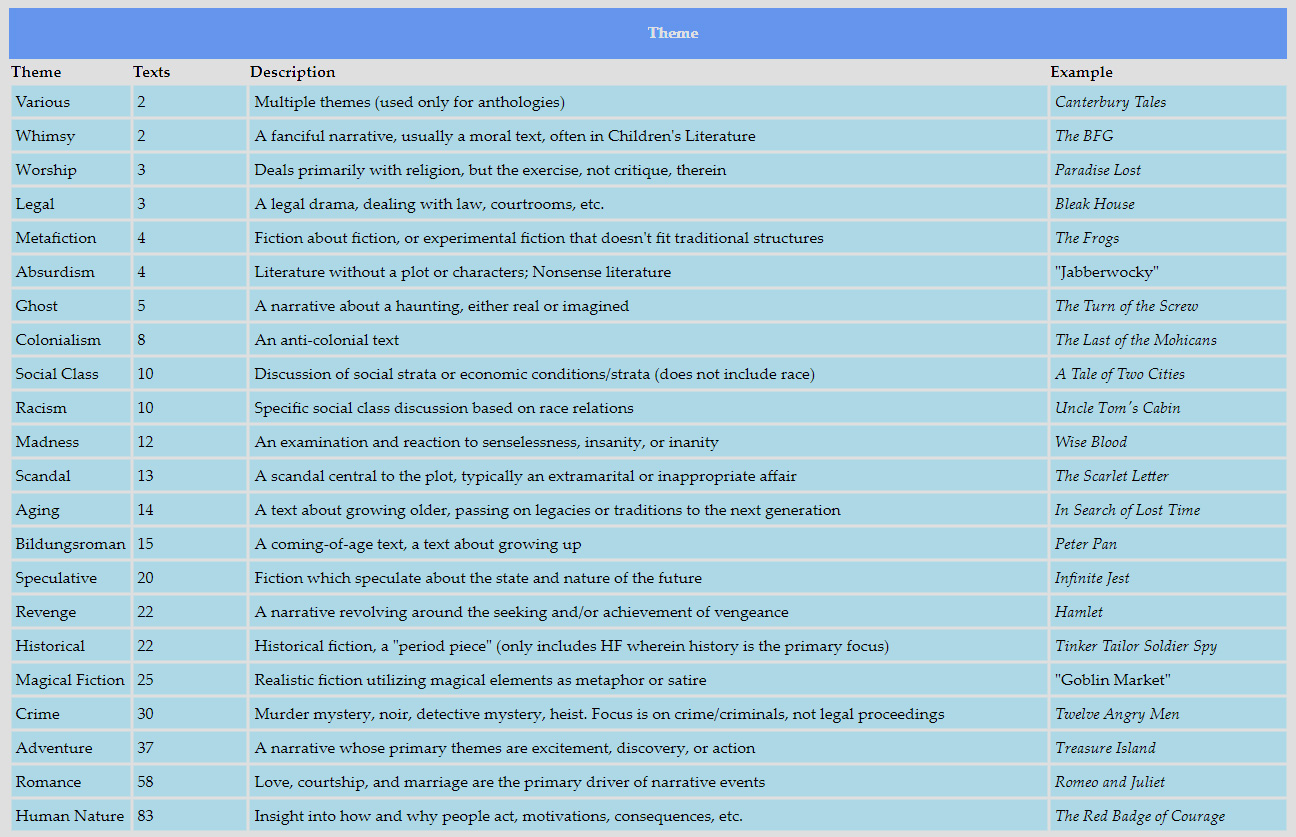
Task: Select the Worship theme cell
Action: (x=70, y=170)
